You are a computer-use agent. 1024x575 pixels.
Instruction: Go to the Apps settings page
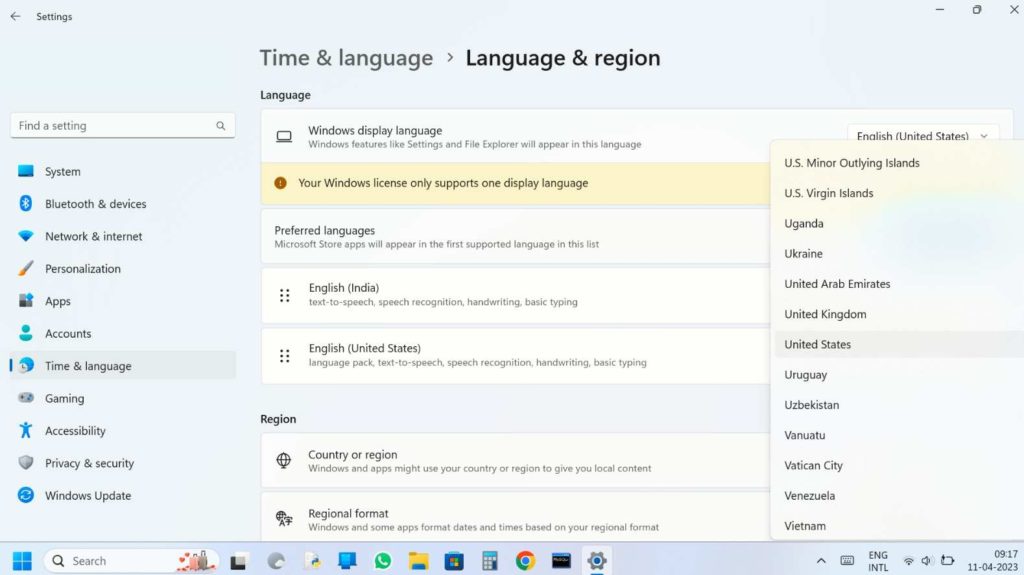[x=58, y=301]
